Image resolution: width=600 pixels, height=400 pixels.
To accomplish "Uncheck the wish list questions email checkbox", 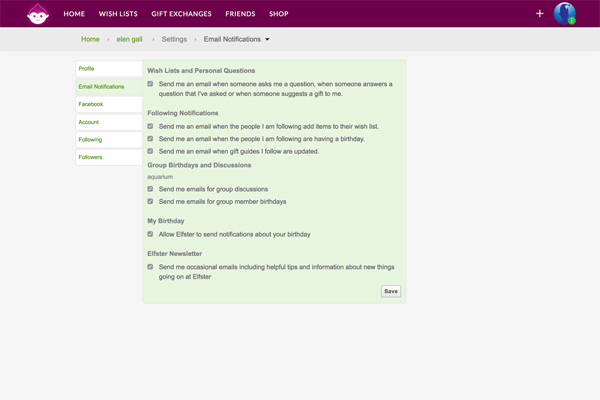I will coord(151,84).
